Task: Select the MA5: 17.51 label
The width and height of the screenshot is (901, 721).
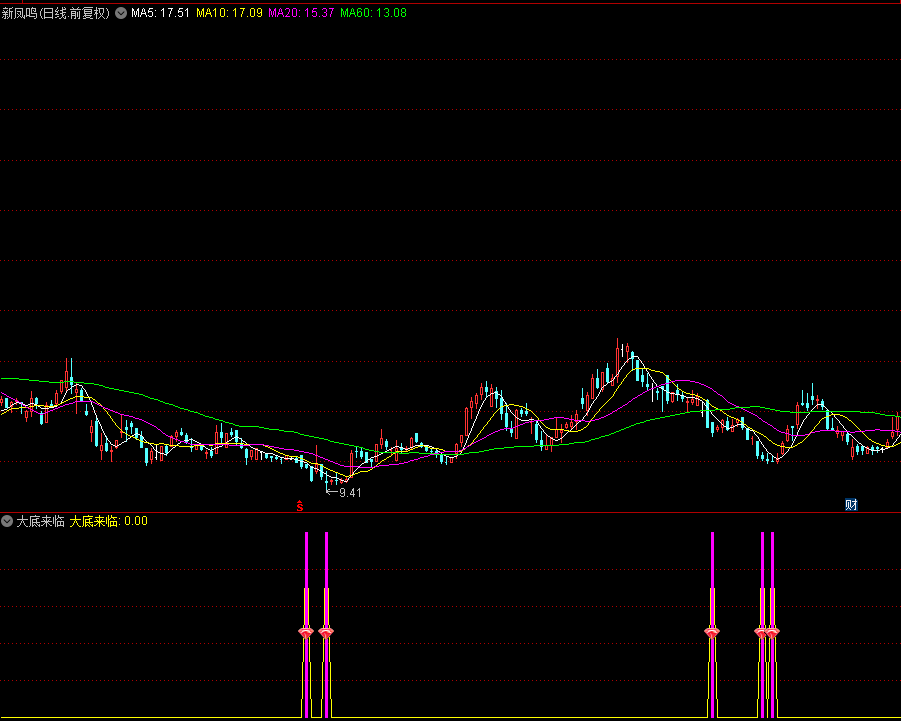Action: pyautogui.click(x=160, y=13)
